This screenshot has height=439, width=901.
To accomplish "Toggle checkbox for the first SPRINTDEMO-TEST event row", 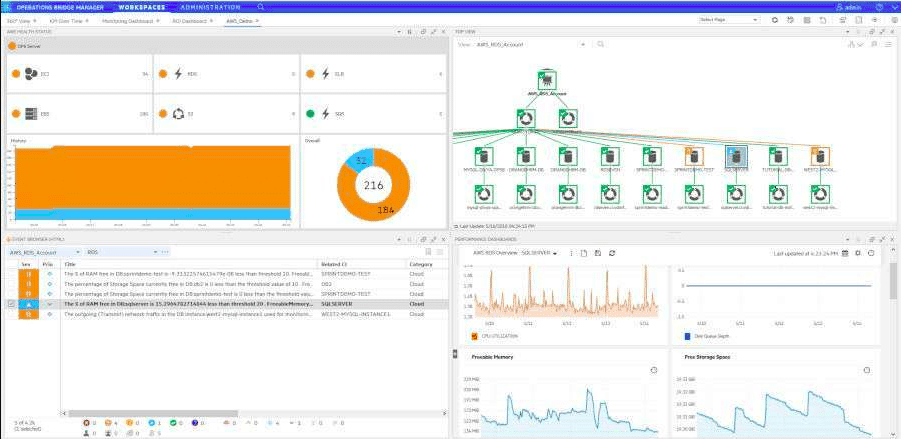I will tap(11, 274).
